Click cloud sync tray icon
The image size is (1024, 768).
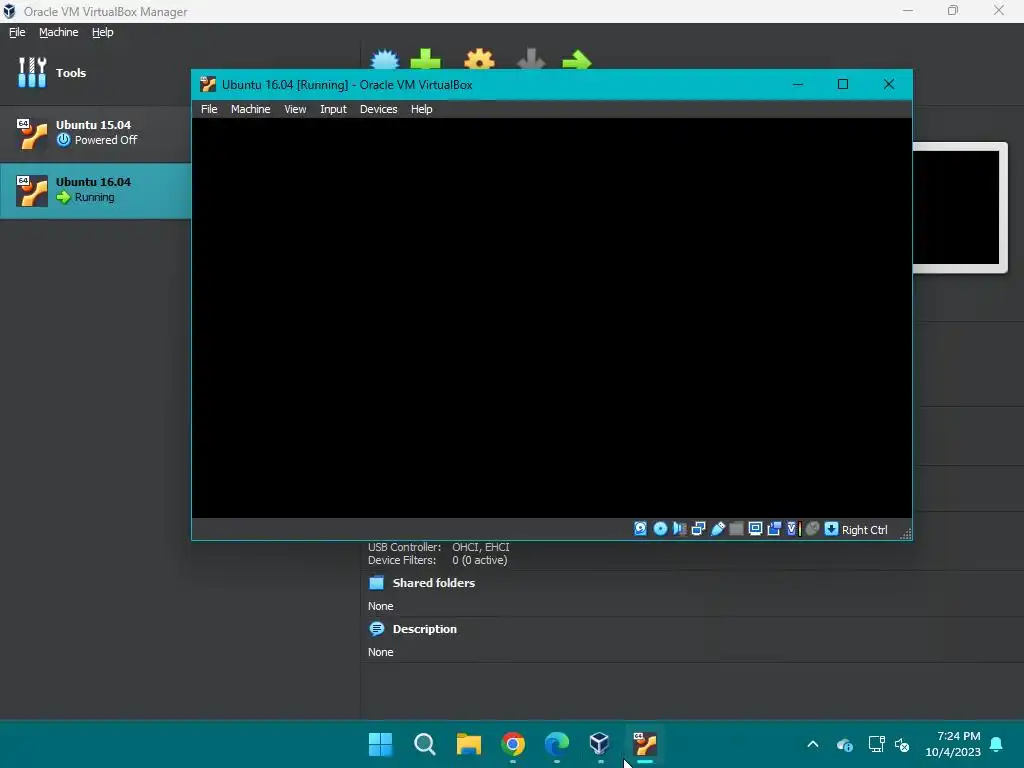click(844, 744)
